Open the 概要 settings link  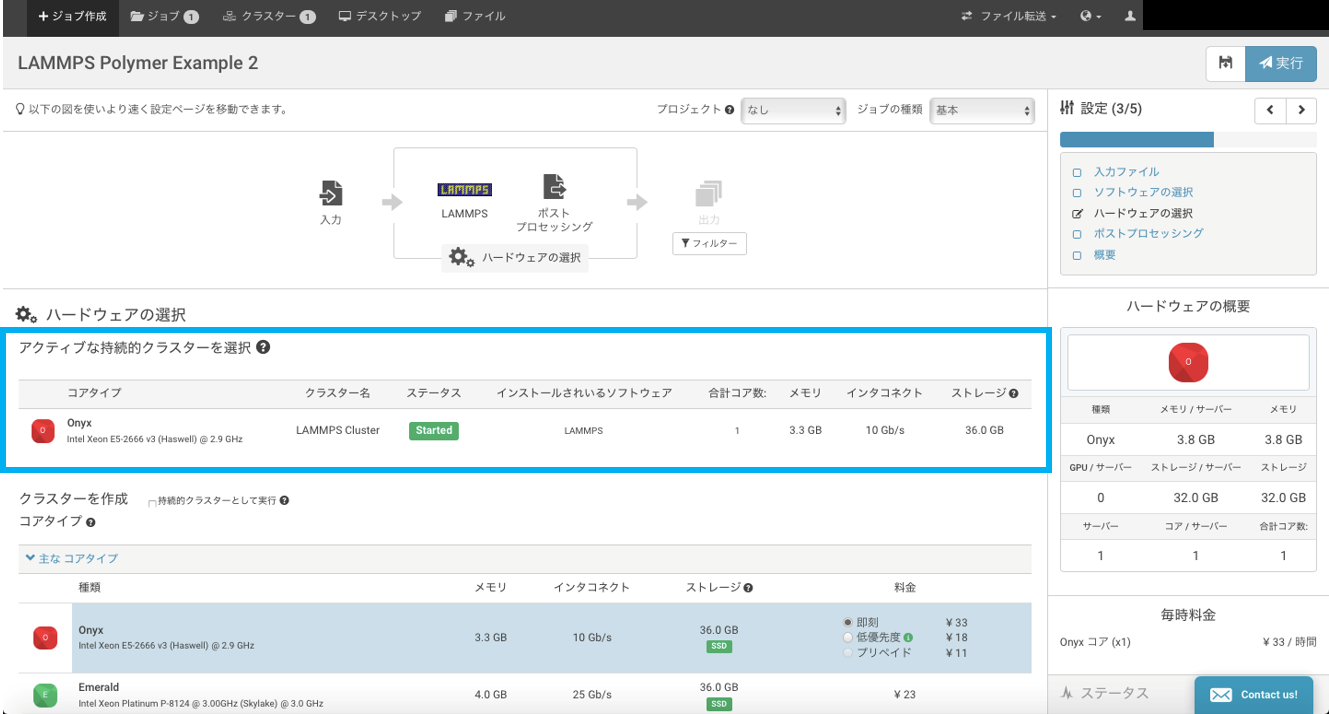pos(1104,255)
